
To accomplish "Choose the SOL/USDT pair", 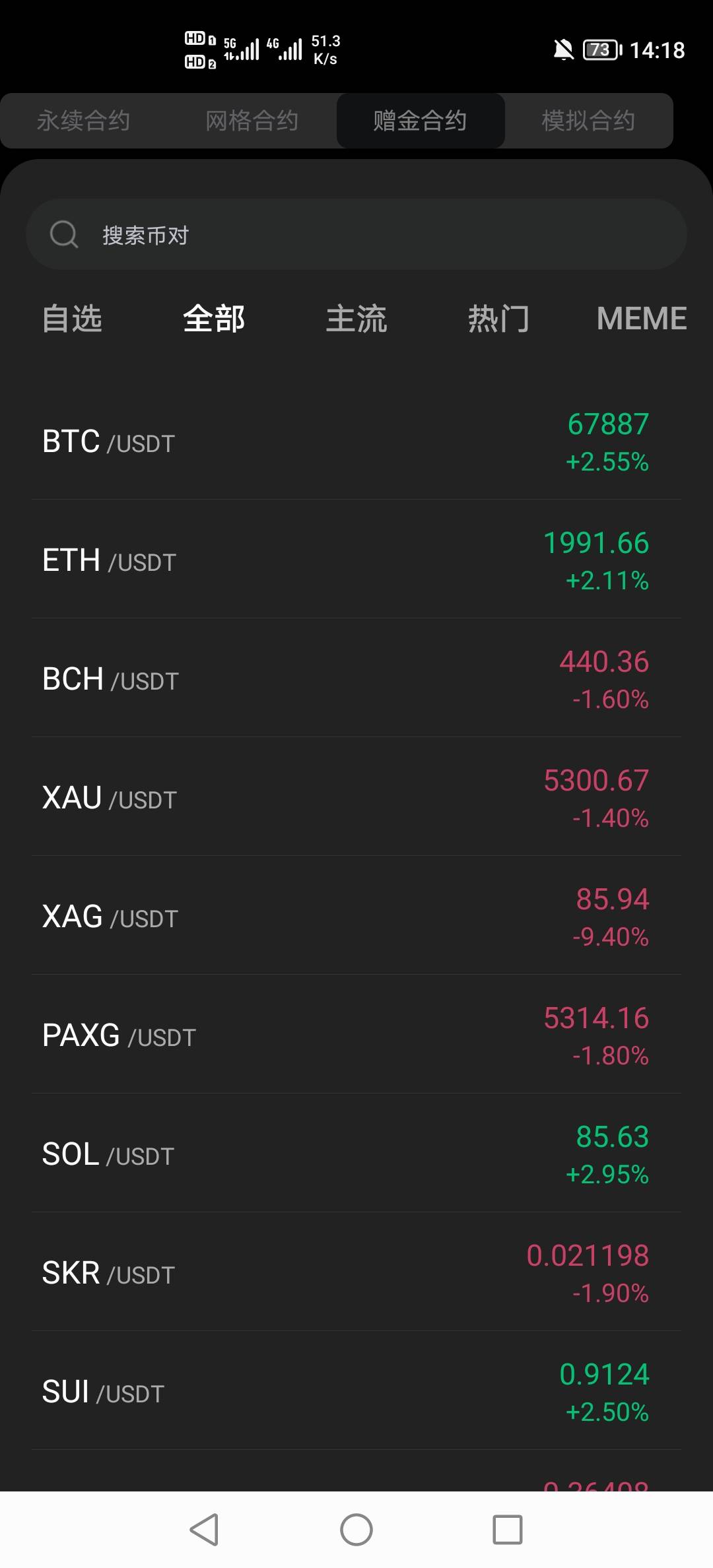I will pyautogui.click(x=356, y=1154).
